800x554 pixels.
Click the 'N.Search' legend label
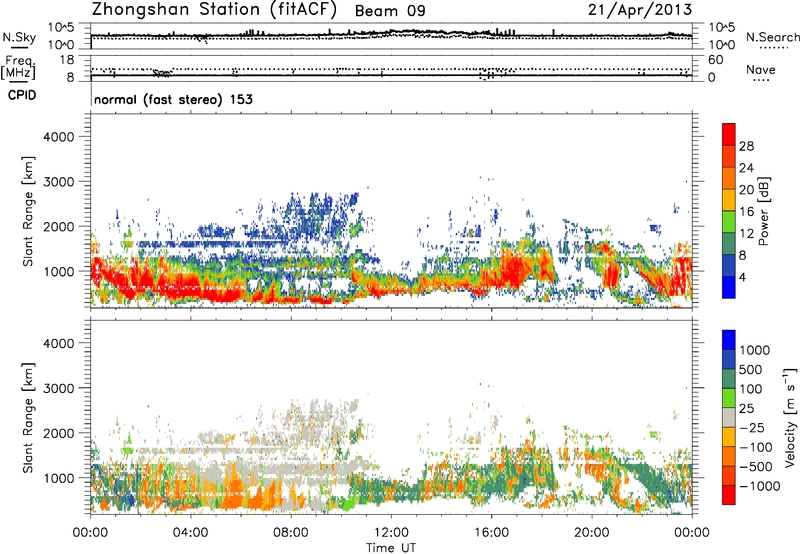click(772, 37)
